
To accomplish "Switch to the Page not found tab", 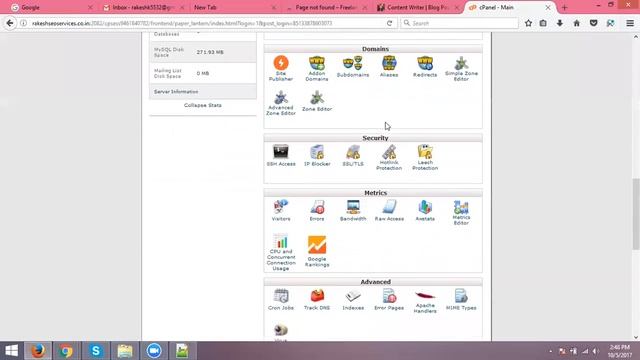I will pyautogui.click(x=327, y=7).
